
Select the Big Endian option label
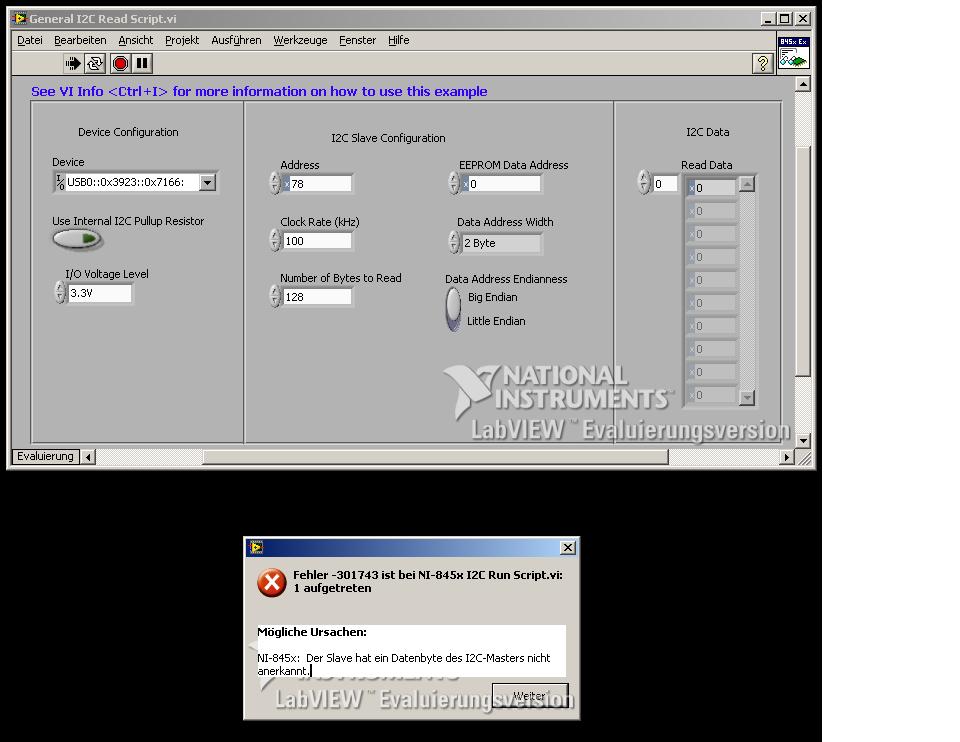[492, 298]
